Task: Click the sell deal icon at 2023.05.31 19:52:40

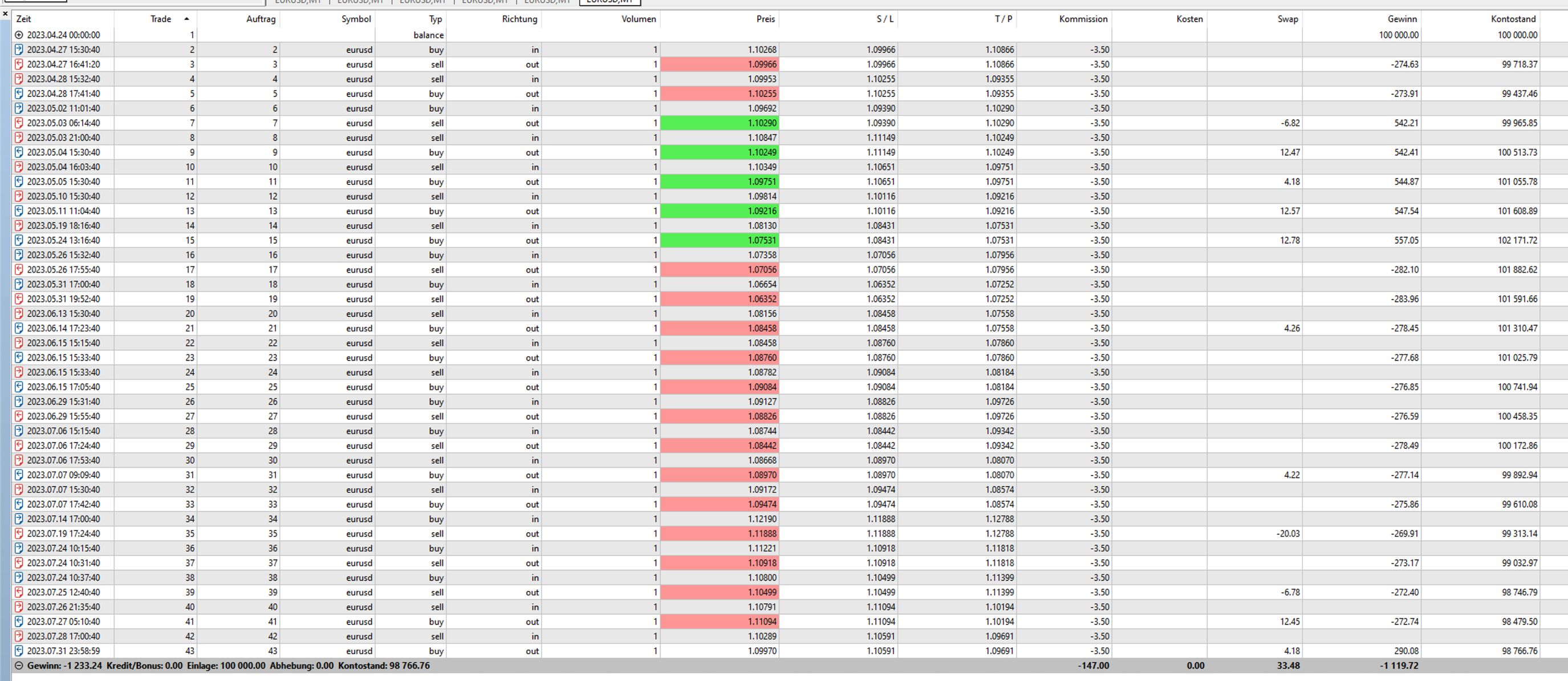Action: pos(19,299)
